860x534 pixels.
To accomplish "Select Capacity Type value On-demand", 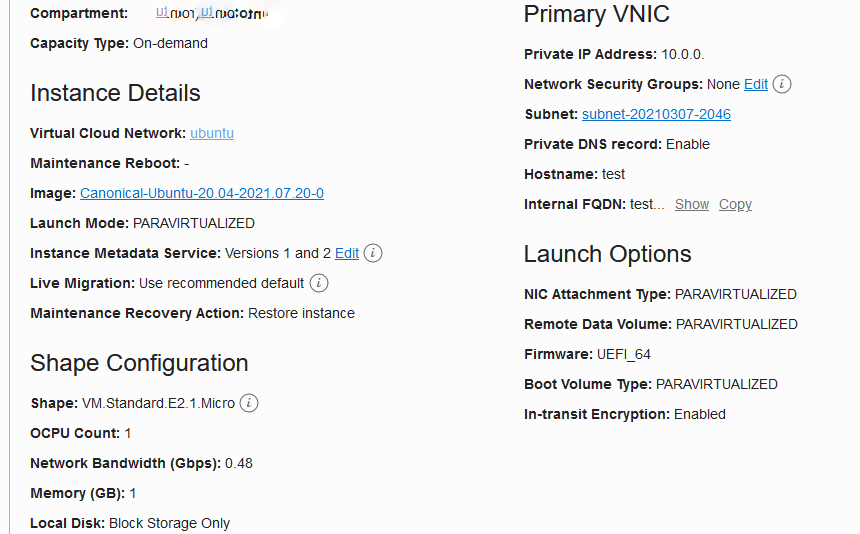I will click(x=171, y=43).
